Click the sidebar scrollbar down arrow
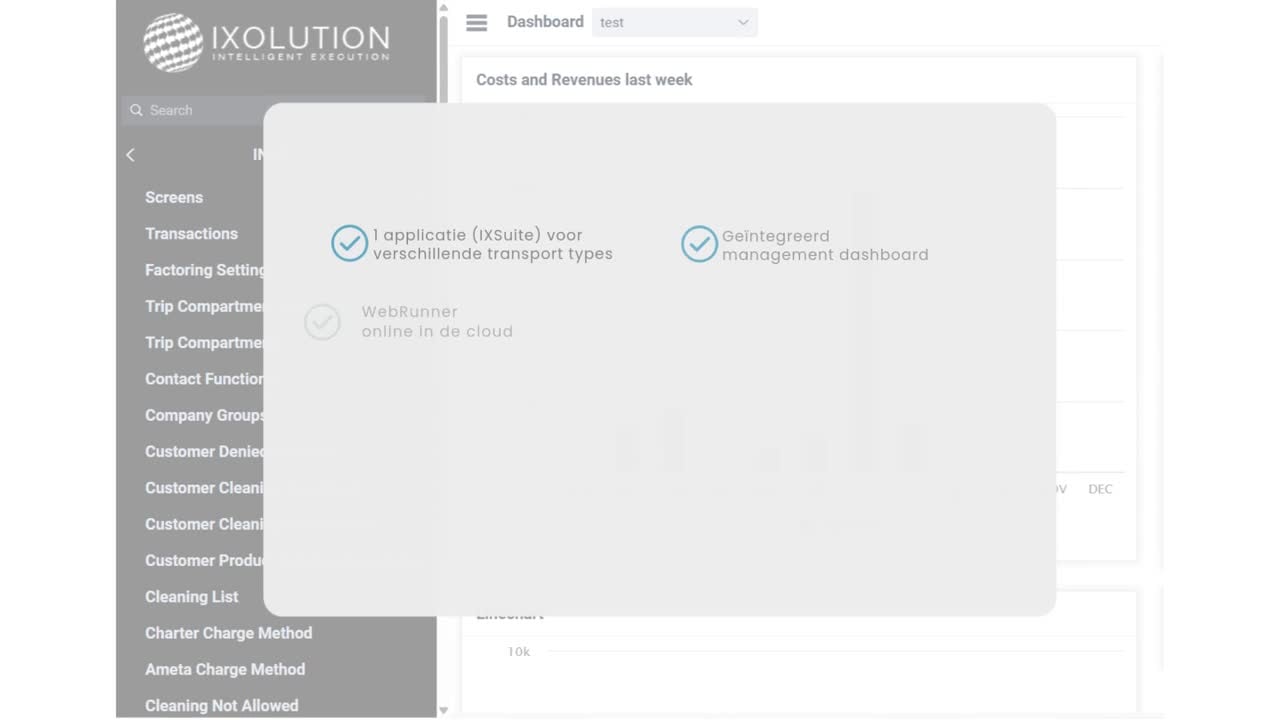Image resolution: width=1280 pixels, height=720 pixels. coord(442,710)
